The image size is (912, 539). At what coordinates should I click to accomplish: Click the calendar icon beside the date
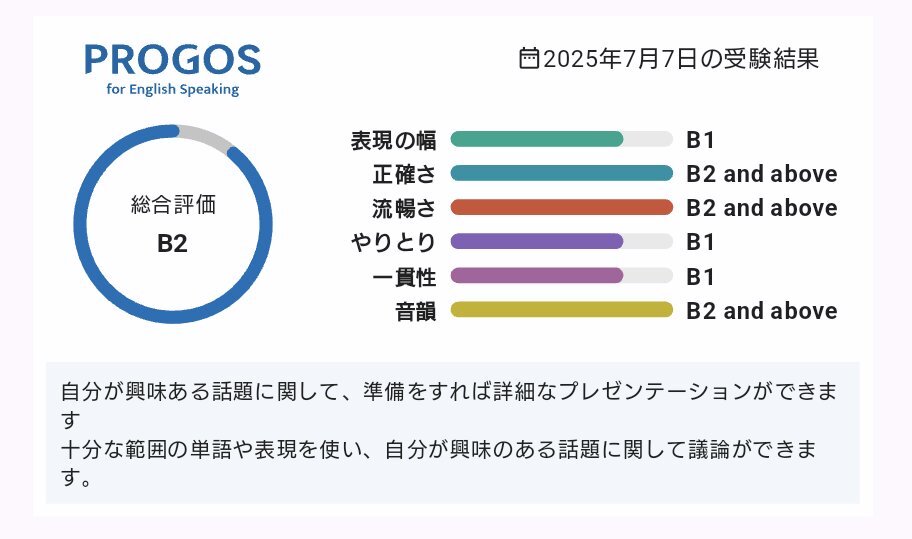(529, 58)
